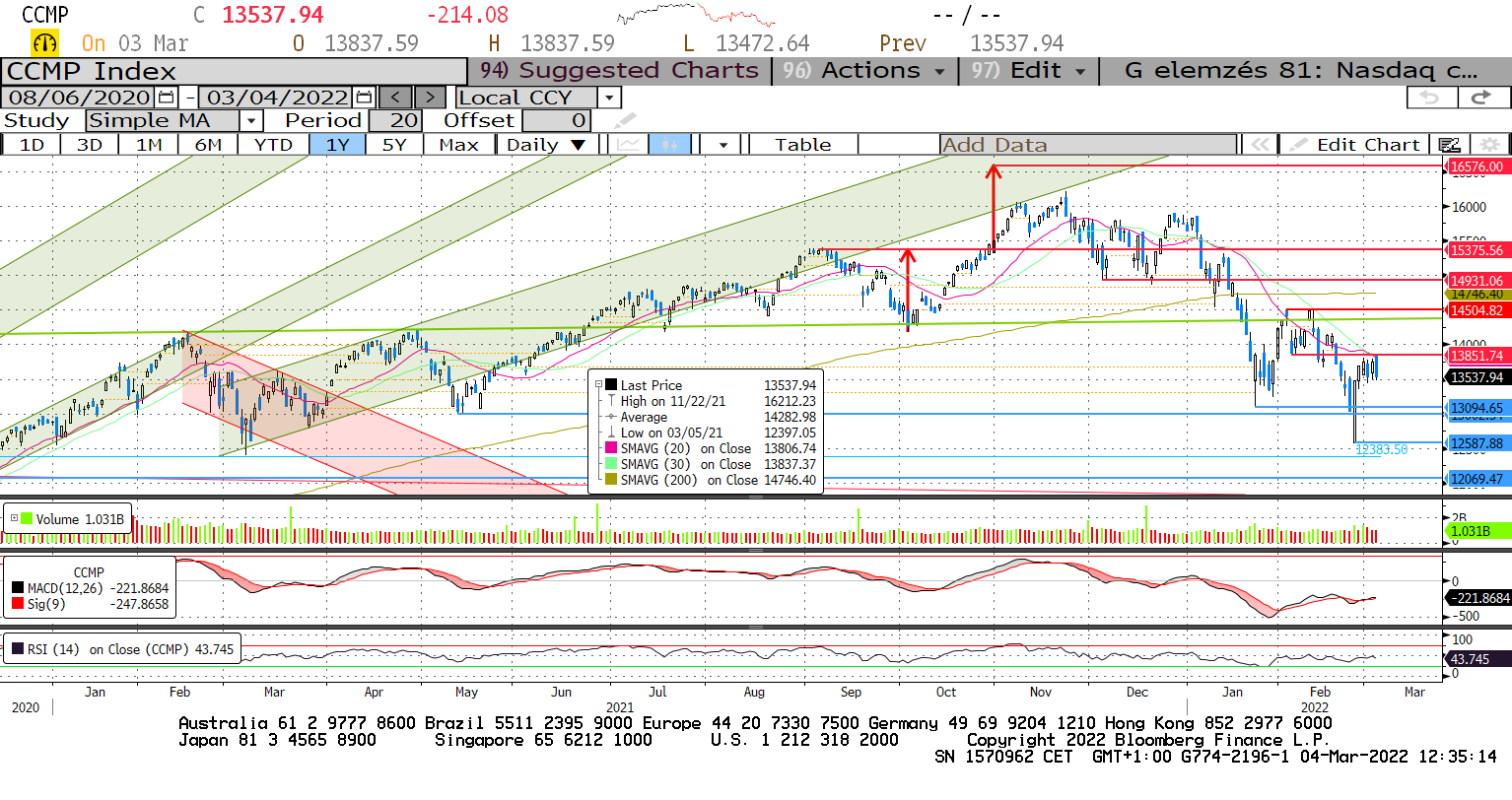Open the Local CCY currency dropdown
The image size is (1512, 800).
pos(609,98)
